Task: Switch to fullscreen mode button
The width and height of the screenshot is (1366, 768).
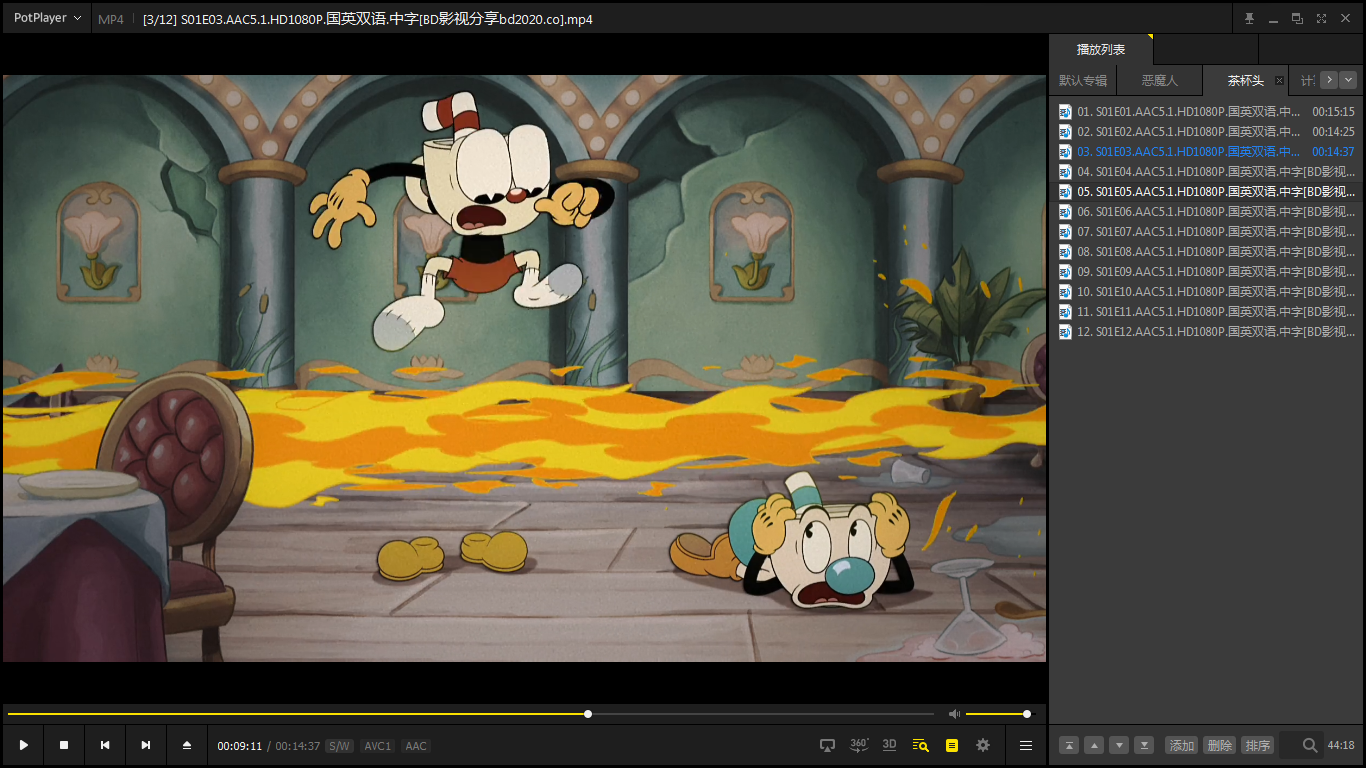Action: pyautogui.click(x=1321, y=18)
